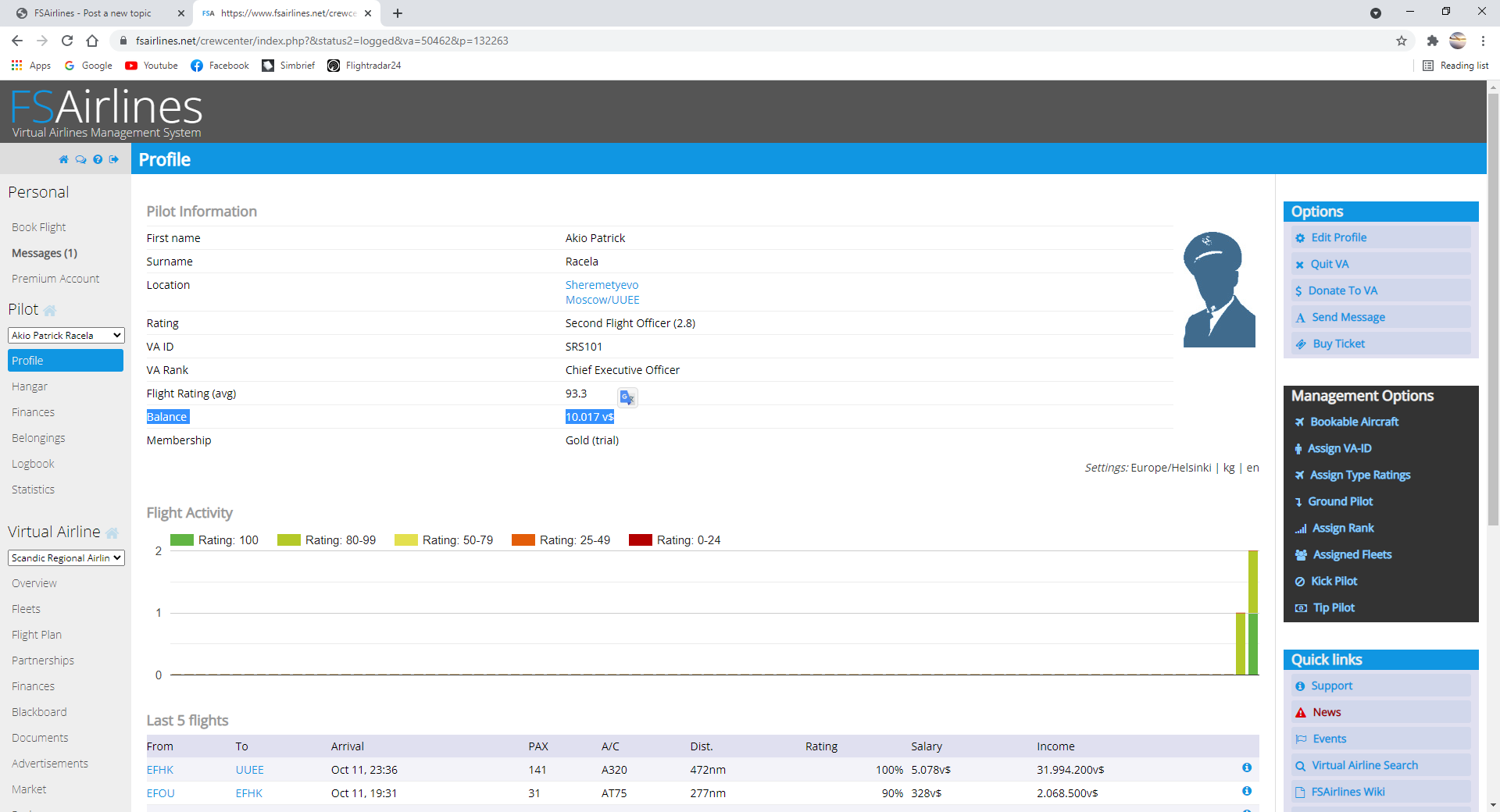The height and width of the screenshot is (812, 1500).
Task: Open the News quick link
Action: [1380, 712]
